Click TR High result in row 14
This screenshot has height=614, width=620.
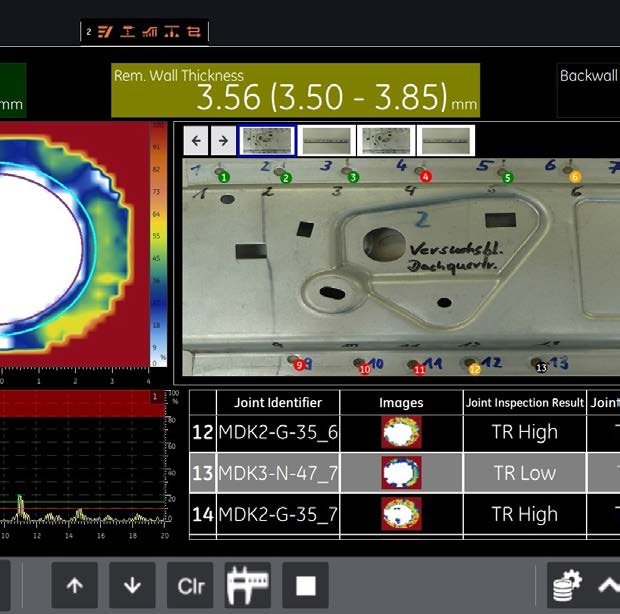click(x=525, y=514)
